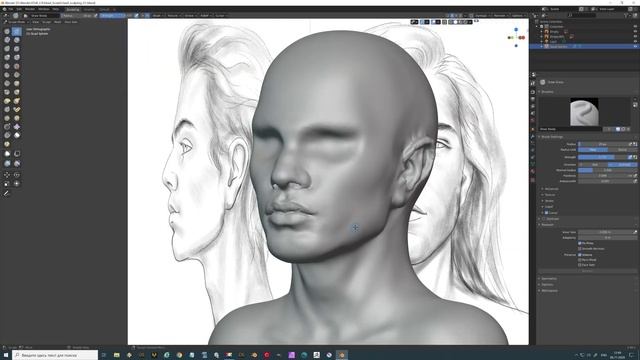This screenshot has width=640, height=360.
Task: Open the Edit menu
Action: tap(19, 9)
